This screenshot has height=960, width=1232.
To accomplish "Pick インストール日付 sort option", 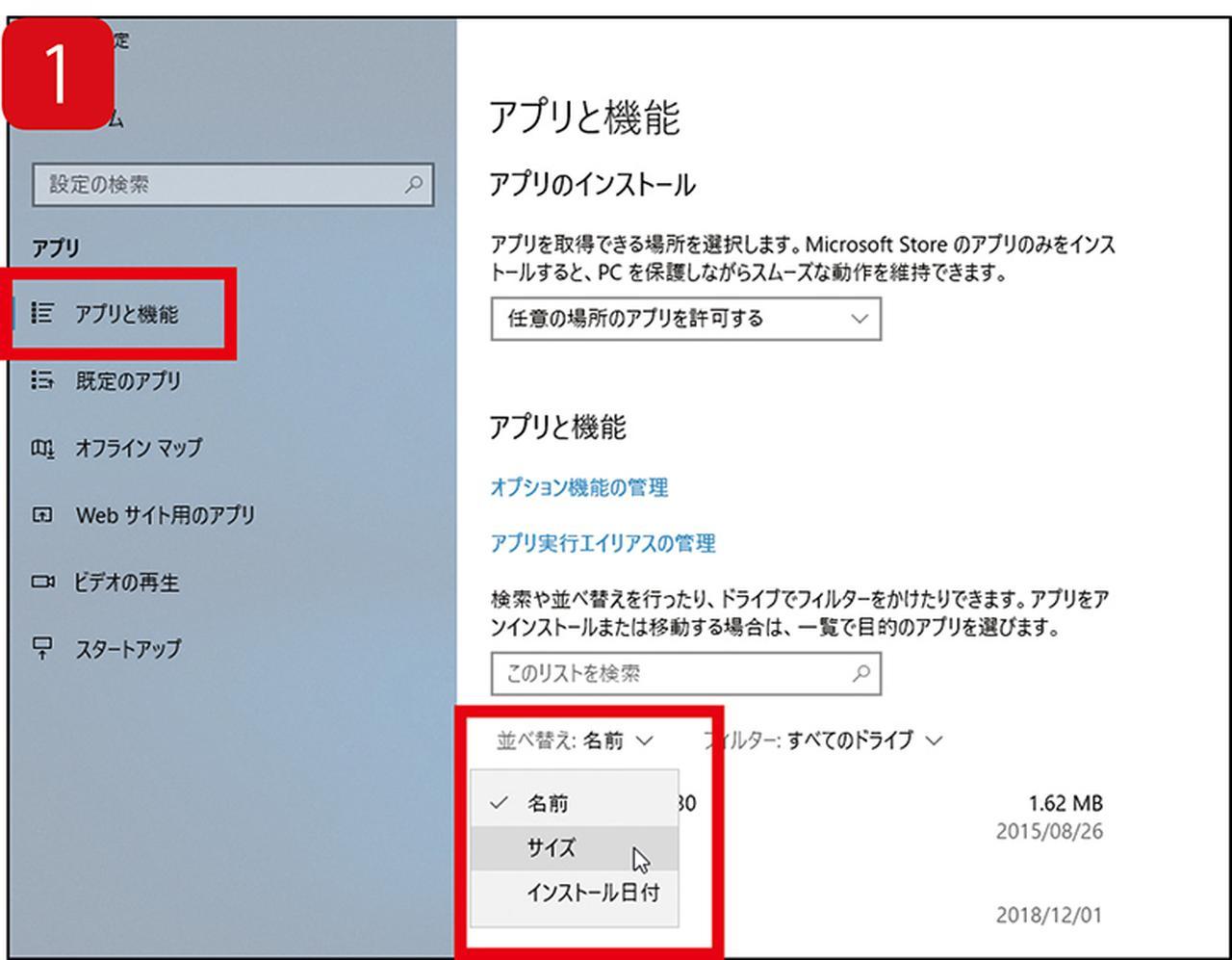I will 592,893.
